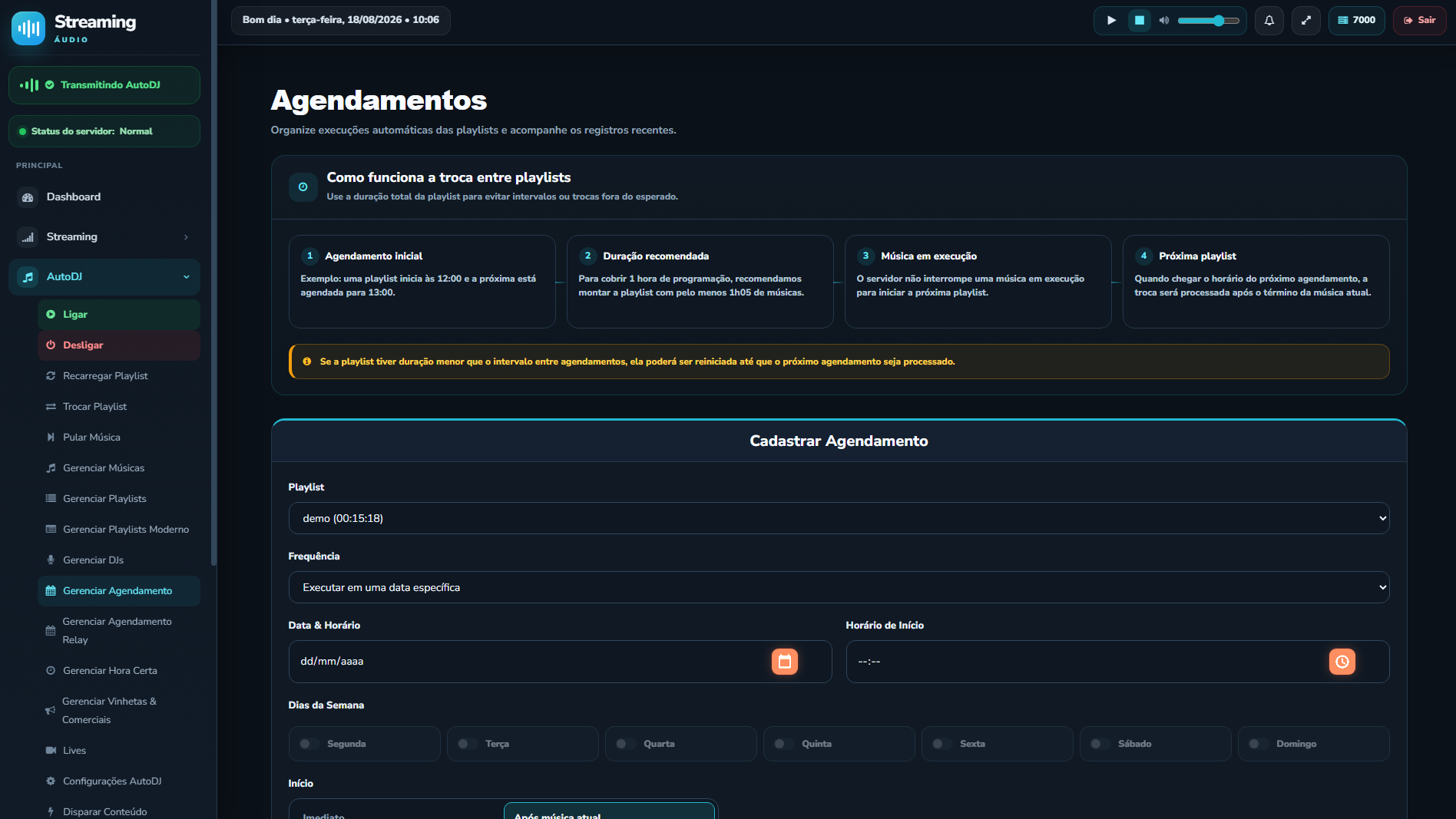Click the Streaming signal bars icon

pyautogui.click(x=28, y=237)
